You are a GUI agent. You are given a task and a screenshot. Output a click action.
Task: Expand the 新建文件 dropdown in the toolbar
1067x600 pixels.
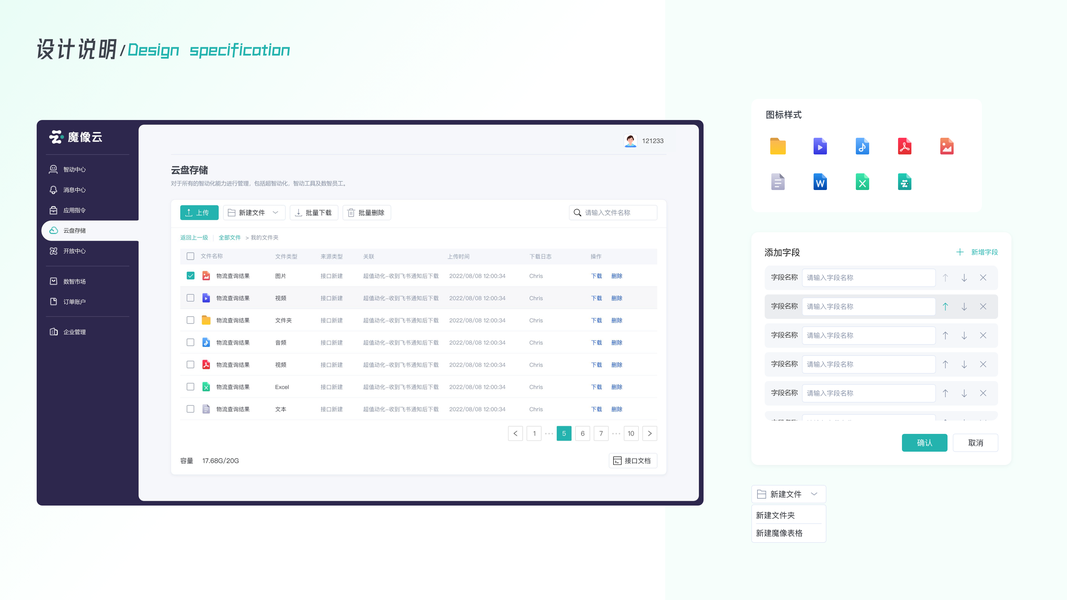tap(254, 213)
